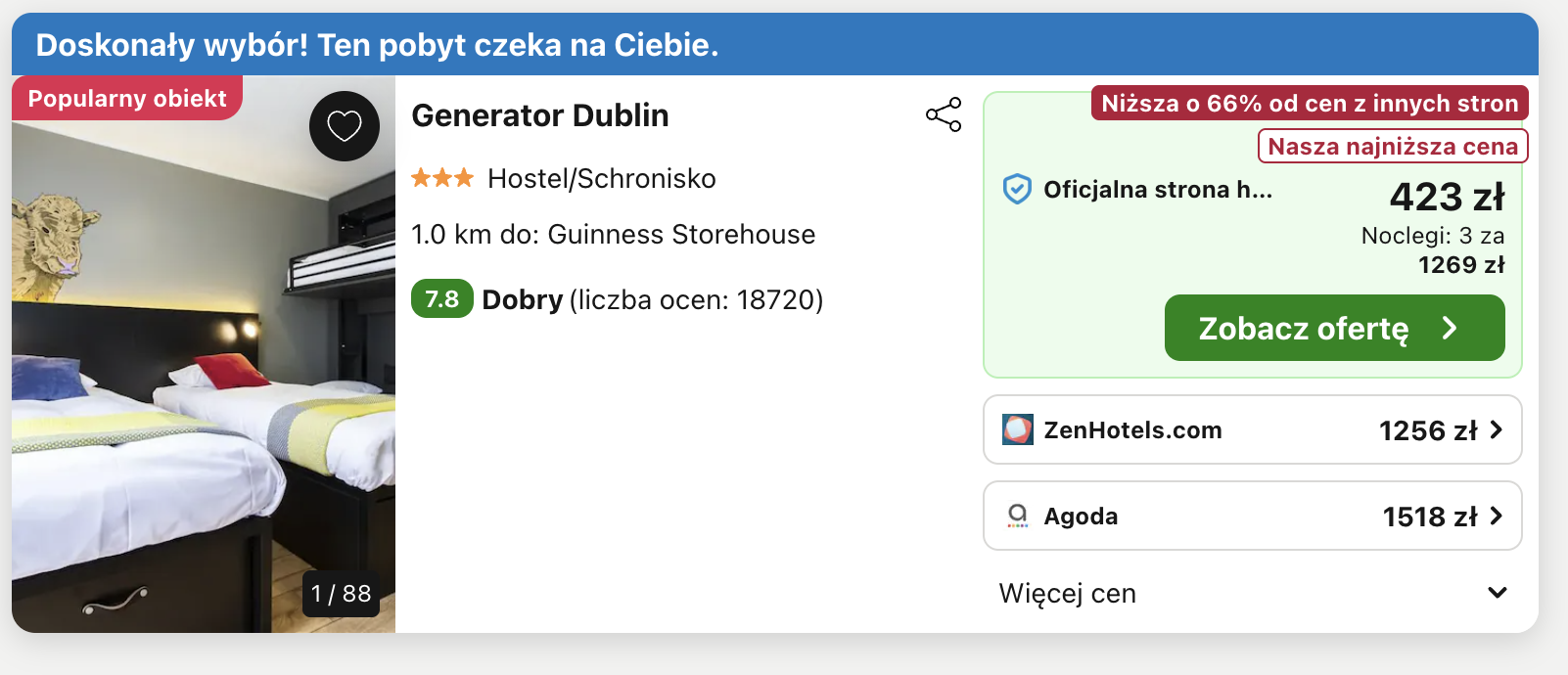Open the Generator Dublin hotel title
Image resolution: width=1568 pixels, height=675 pixels.
pos(540,115)
